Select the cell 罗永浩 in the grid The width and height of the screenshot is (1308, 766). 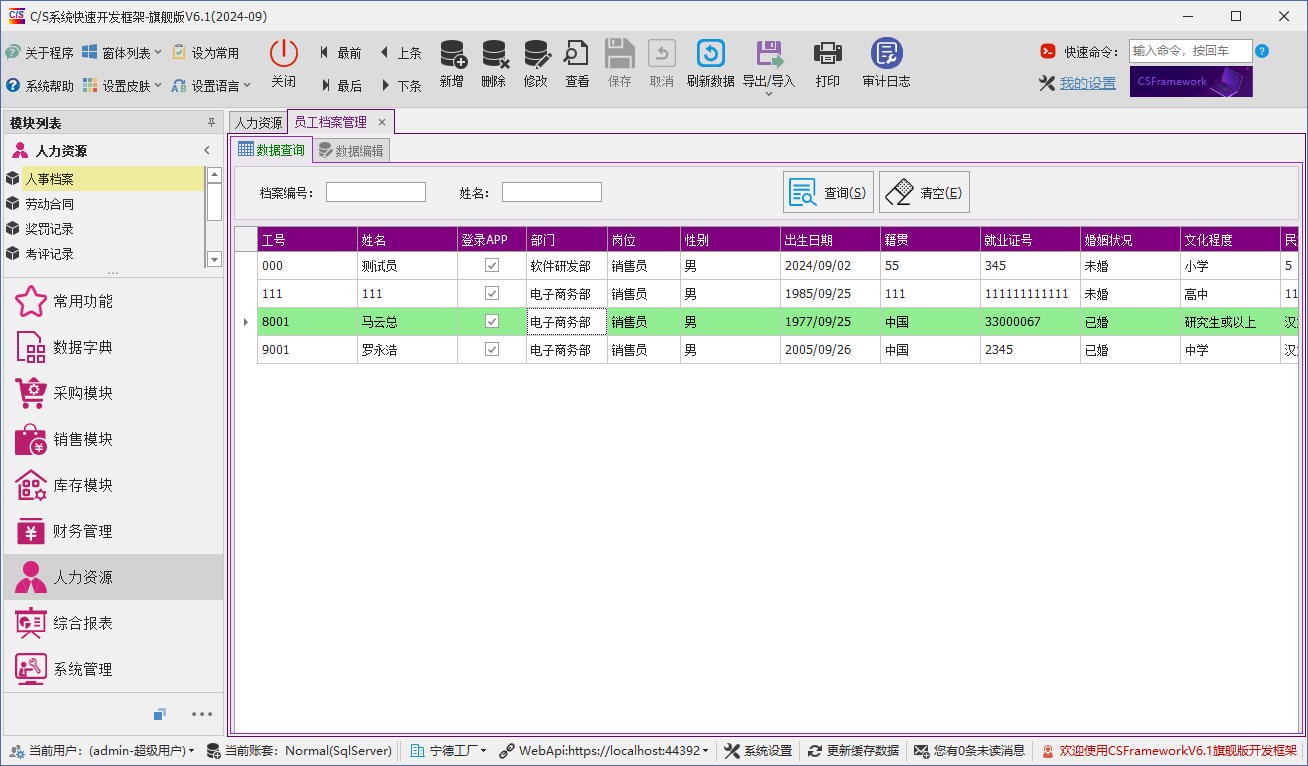point(407,350)
